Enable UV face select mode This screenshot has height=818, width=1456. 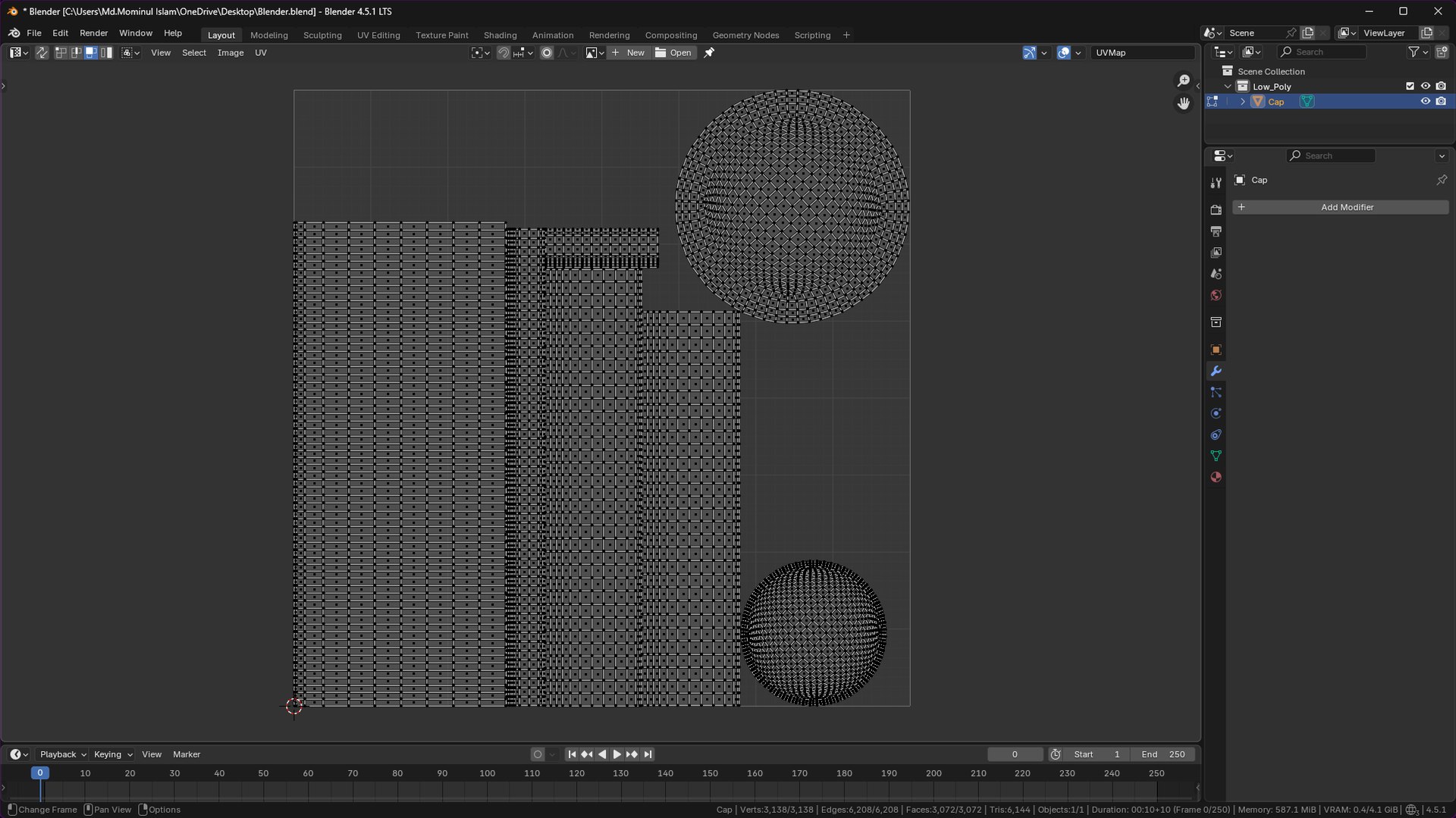(91, 53)
